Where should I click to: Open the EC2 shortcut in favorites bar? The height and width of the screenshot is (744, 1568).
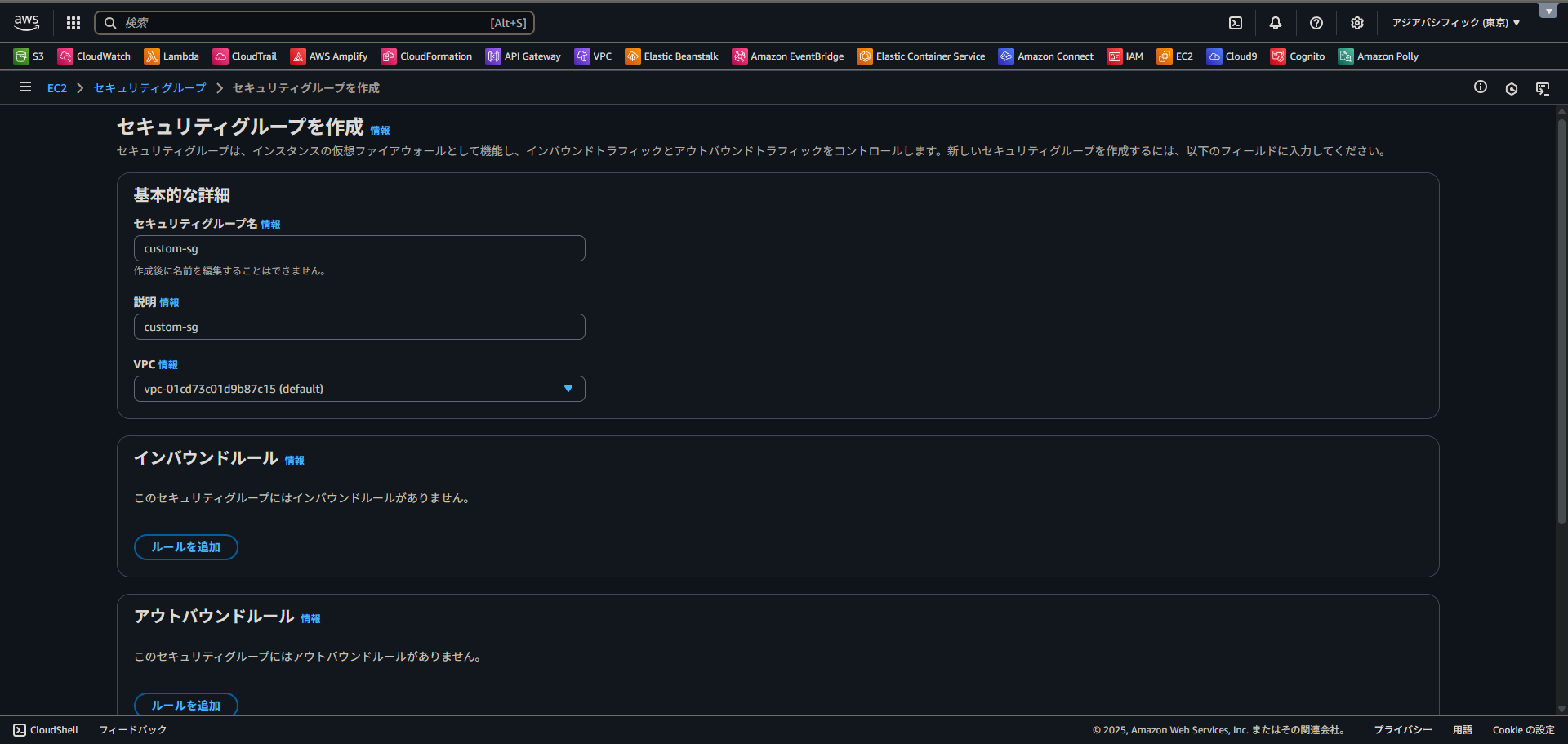[1175, 56]
